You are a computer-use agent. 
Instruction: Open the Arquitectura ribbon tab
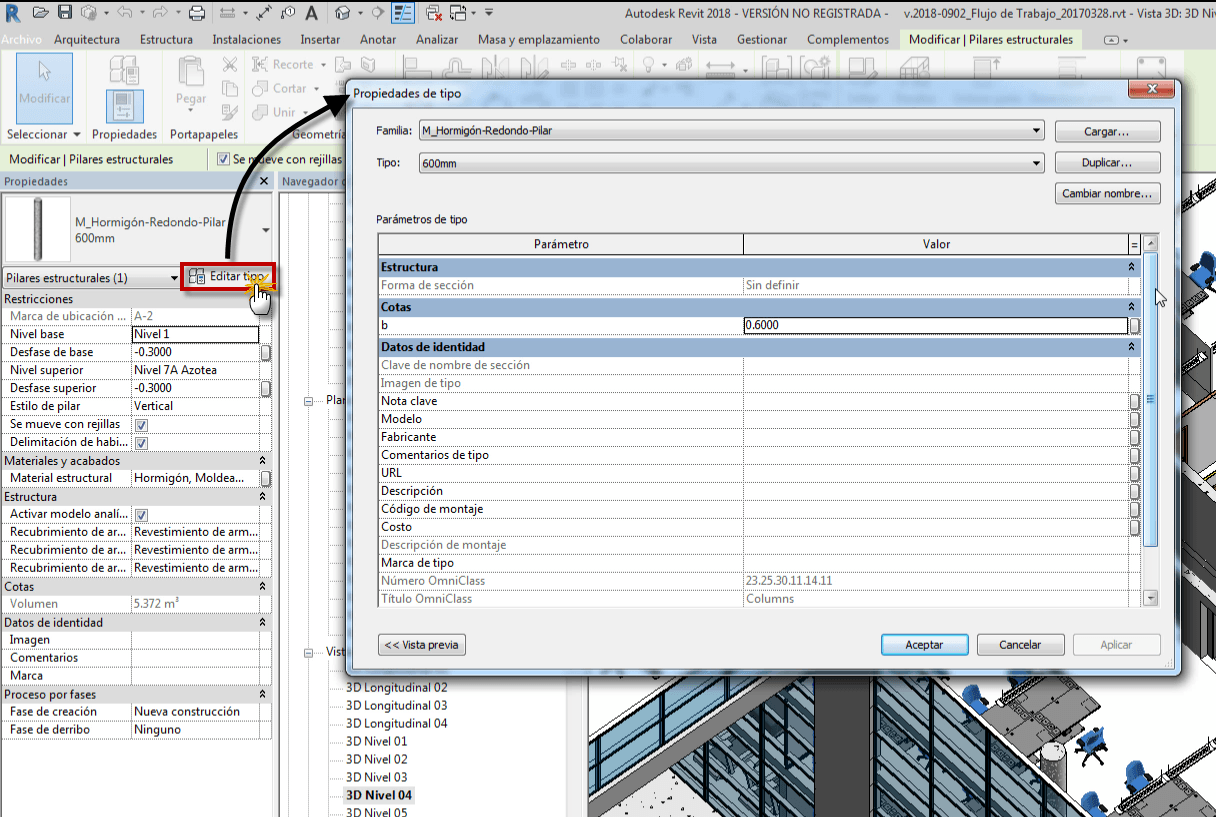87,40
